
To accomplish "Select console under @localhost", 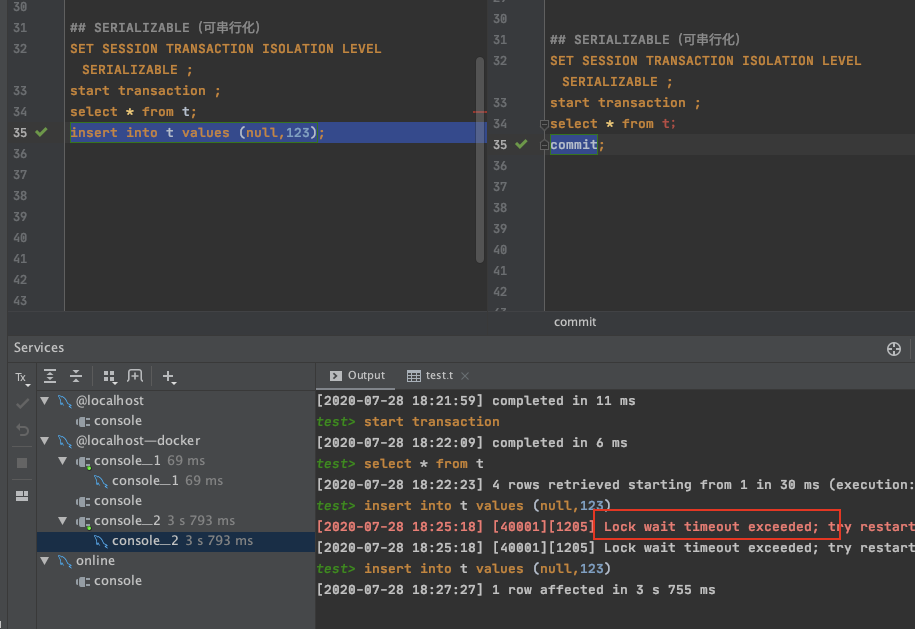I will [x=109, y=421].
